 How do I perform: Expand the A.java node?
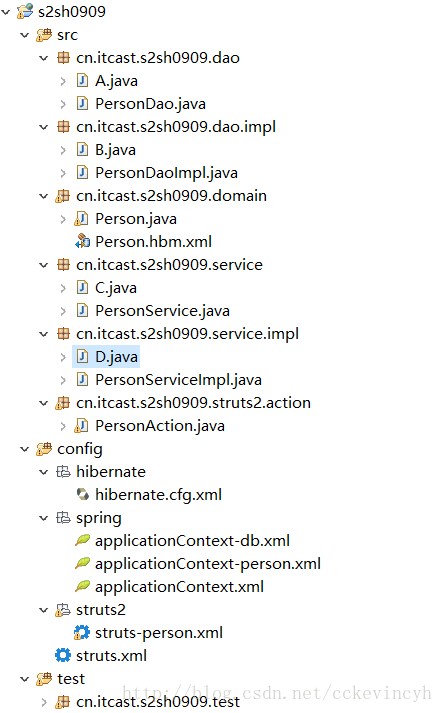[x=63, y=81]
